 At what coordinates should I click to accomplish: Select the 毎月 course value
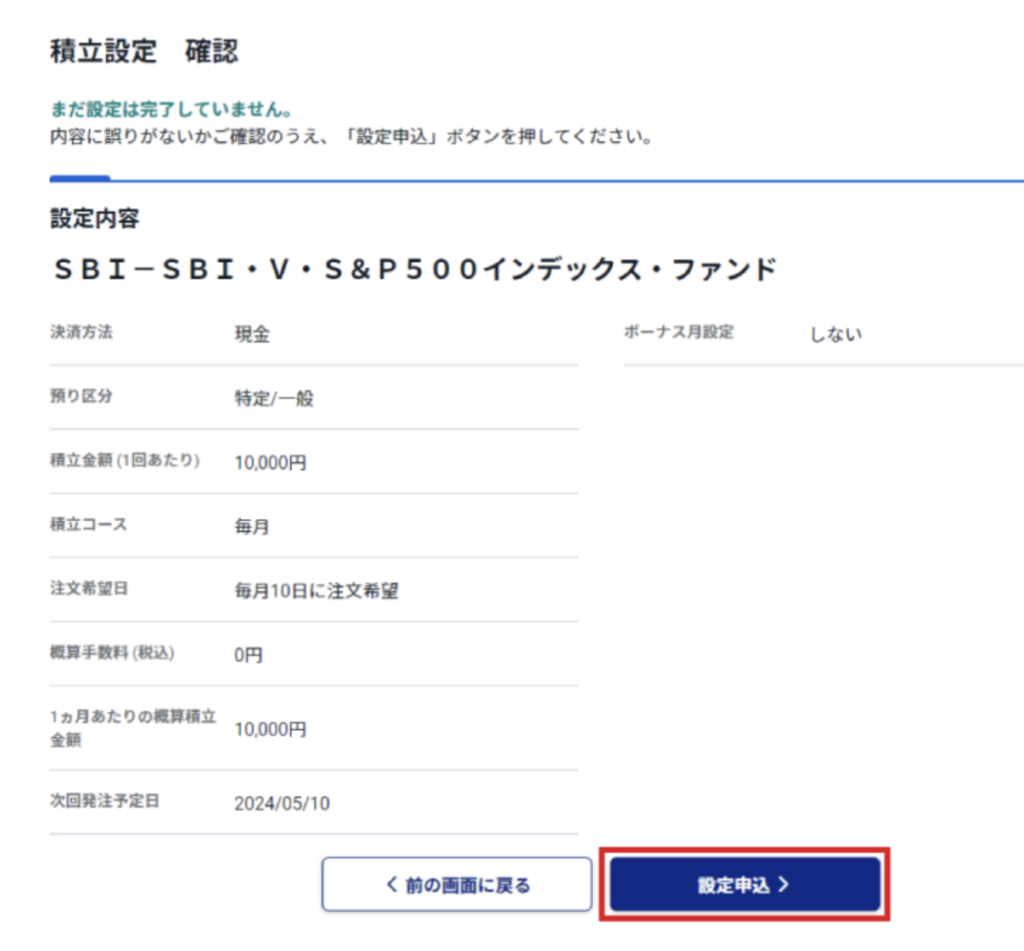[252, 526]
